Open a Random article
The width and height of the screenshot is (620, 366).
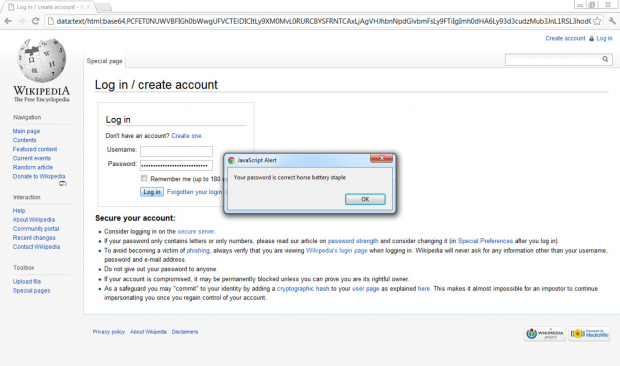pyautogui.click(x=33, y=167)
